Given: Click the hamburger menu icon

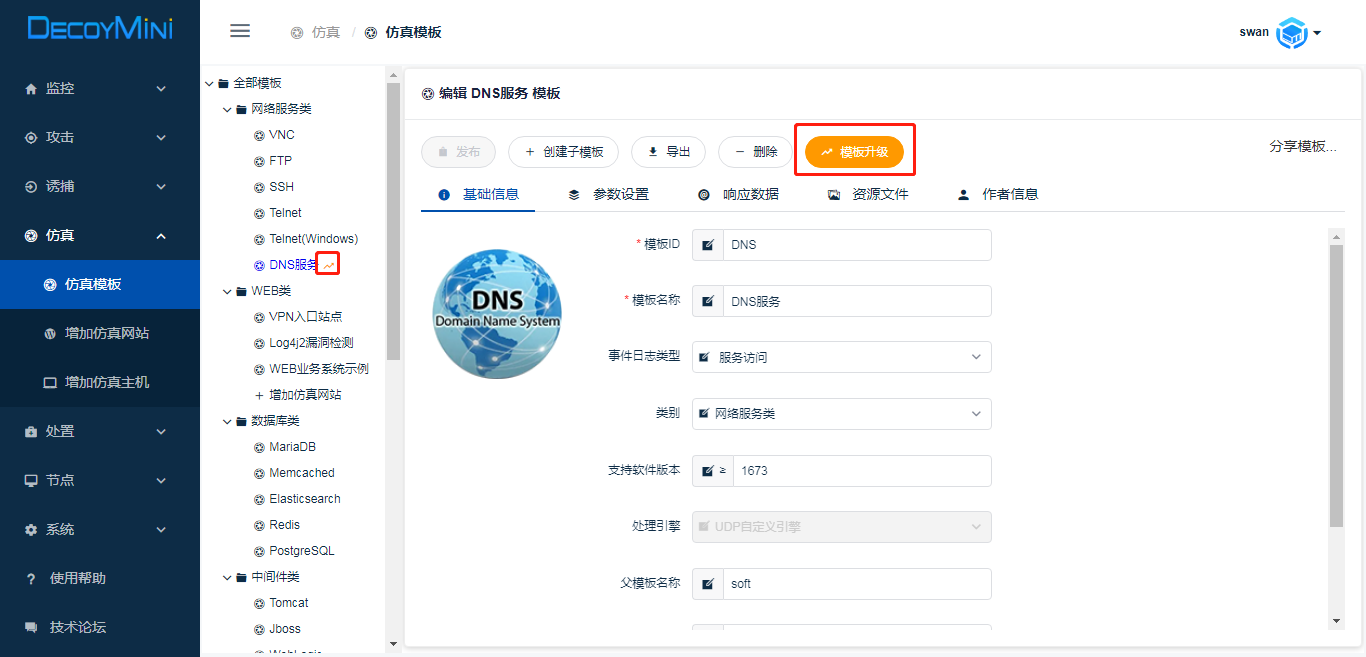Looking at the screenshot, I should click(x=240, y=31).
